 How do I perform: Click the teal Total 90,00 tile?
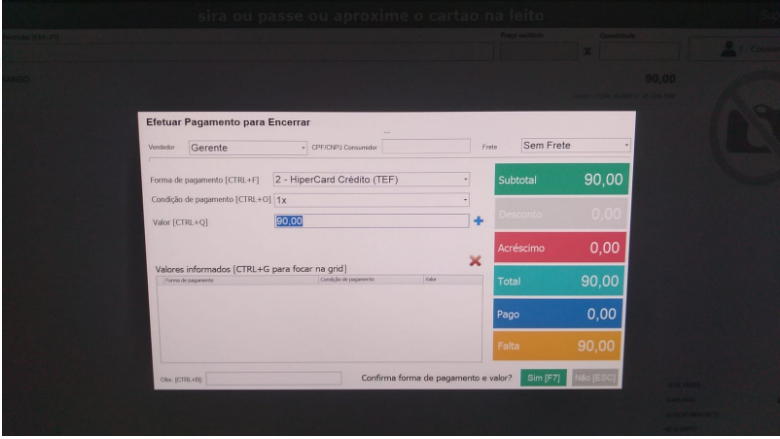tap(559, 281)
